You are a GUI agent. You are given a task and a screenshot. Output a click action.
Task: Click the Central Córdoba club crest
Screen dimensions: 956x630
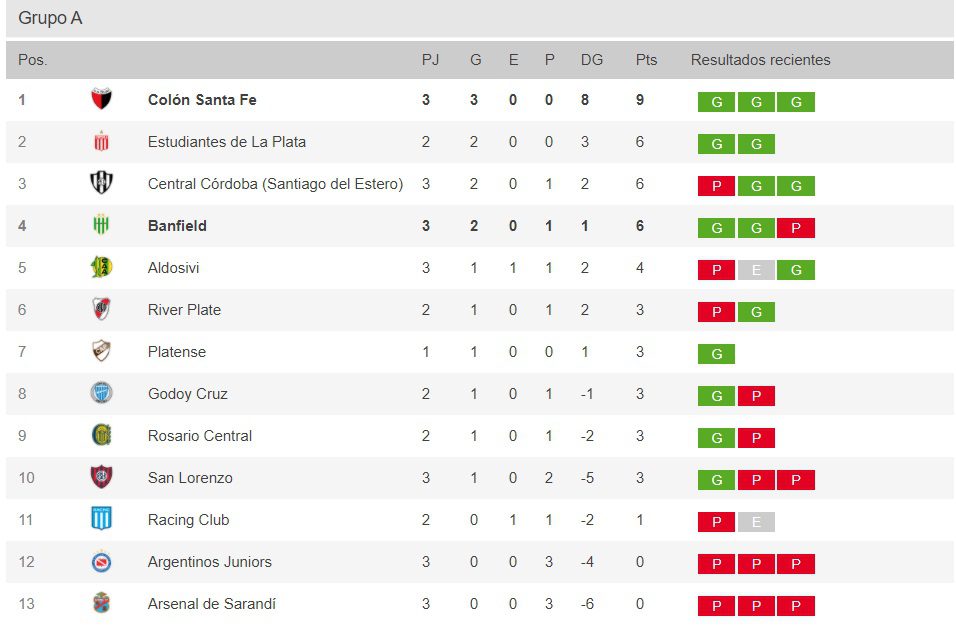(x=101, y=184)
